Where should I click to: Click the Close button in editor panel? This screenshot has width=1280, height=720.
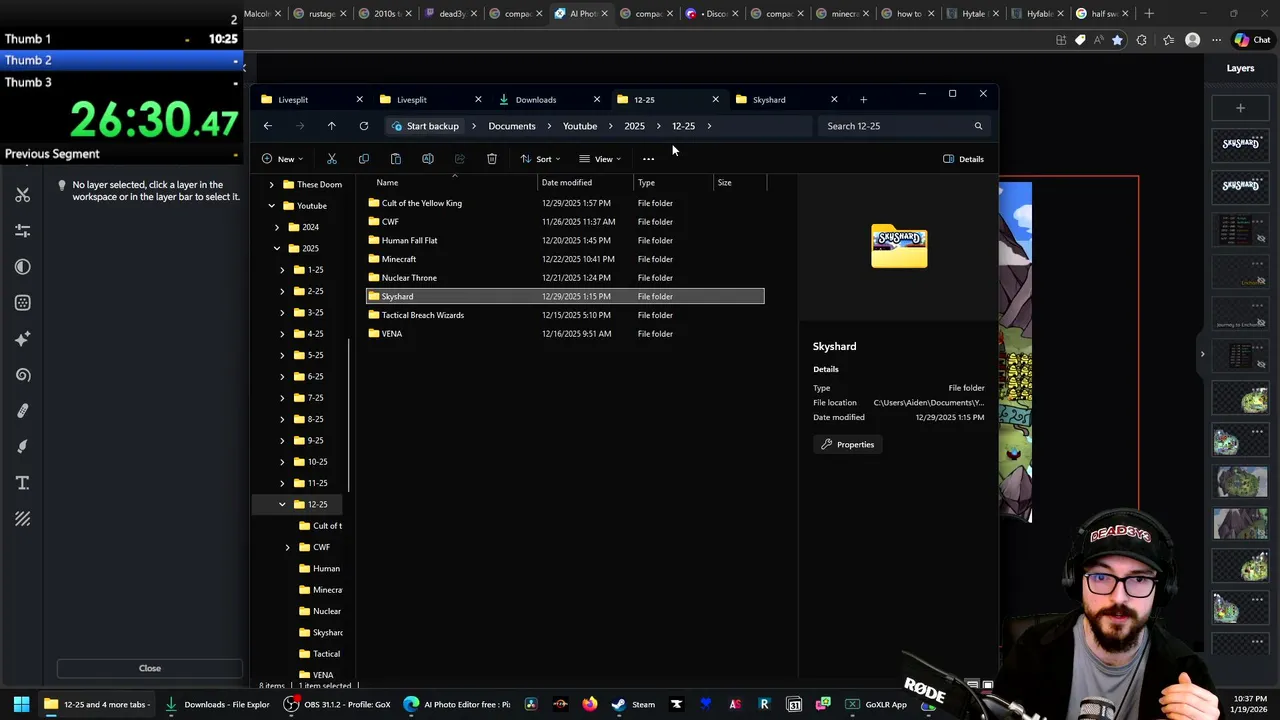150,668
